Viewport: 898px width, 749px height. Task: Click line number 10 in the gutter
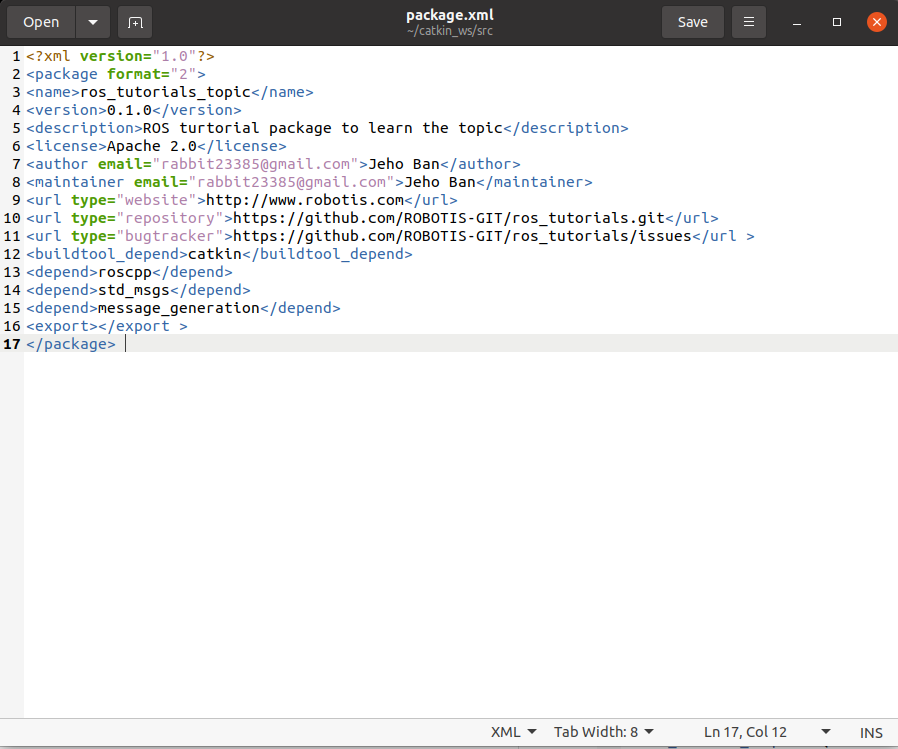[12, 218]
